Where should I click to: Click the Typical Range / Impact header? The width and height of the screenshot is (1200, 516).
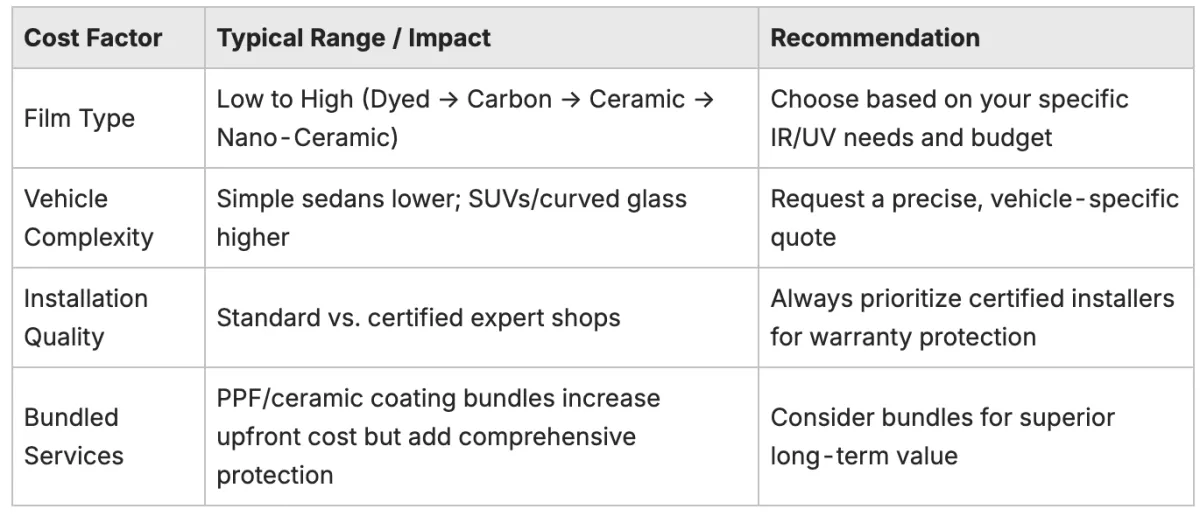pyautogui.click(x=354, y=39)
